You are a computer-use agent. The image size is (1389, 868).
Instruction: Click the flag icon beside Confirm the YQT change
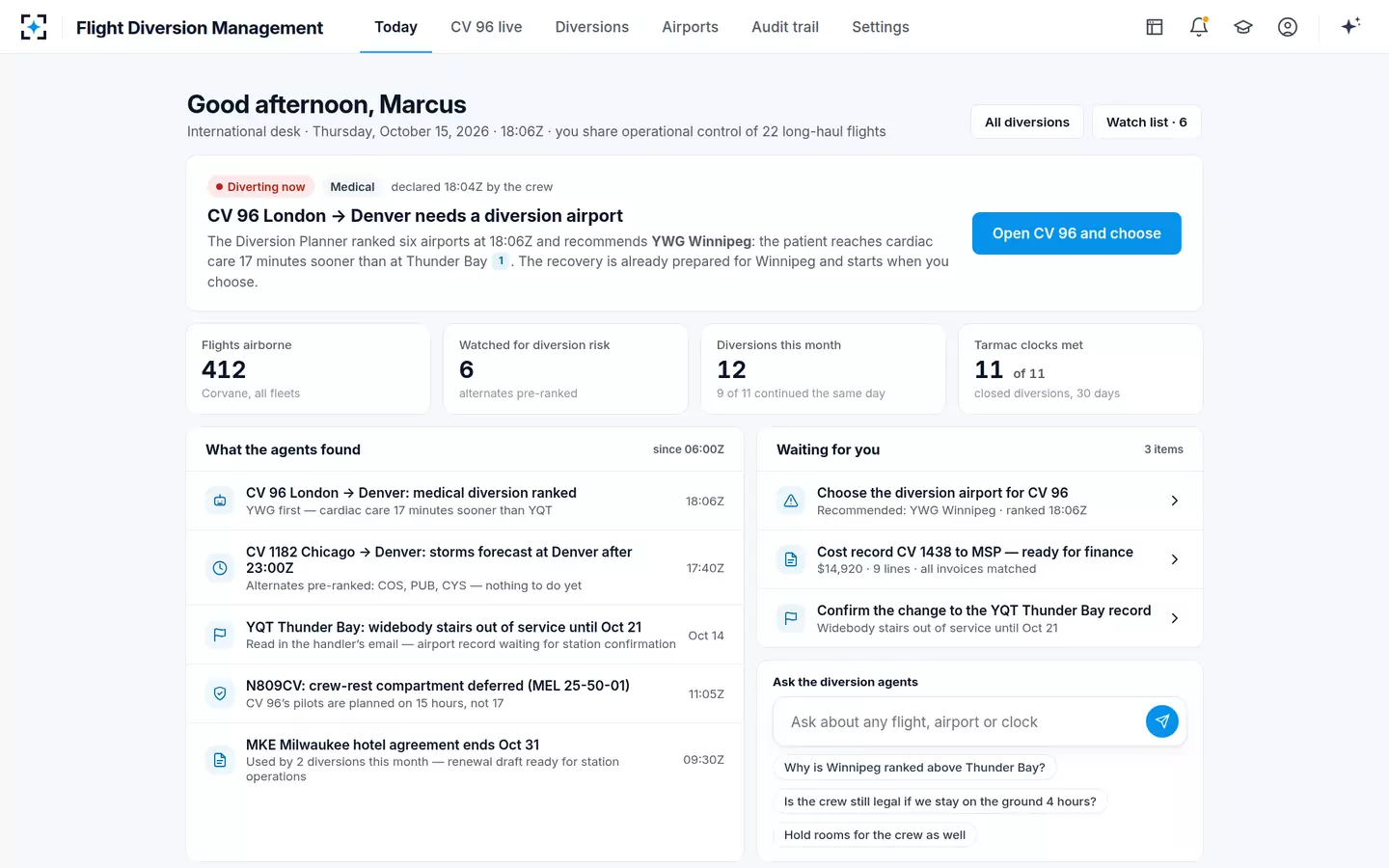tap(791, 618)
